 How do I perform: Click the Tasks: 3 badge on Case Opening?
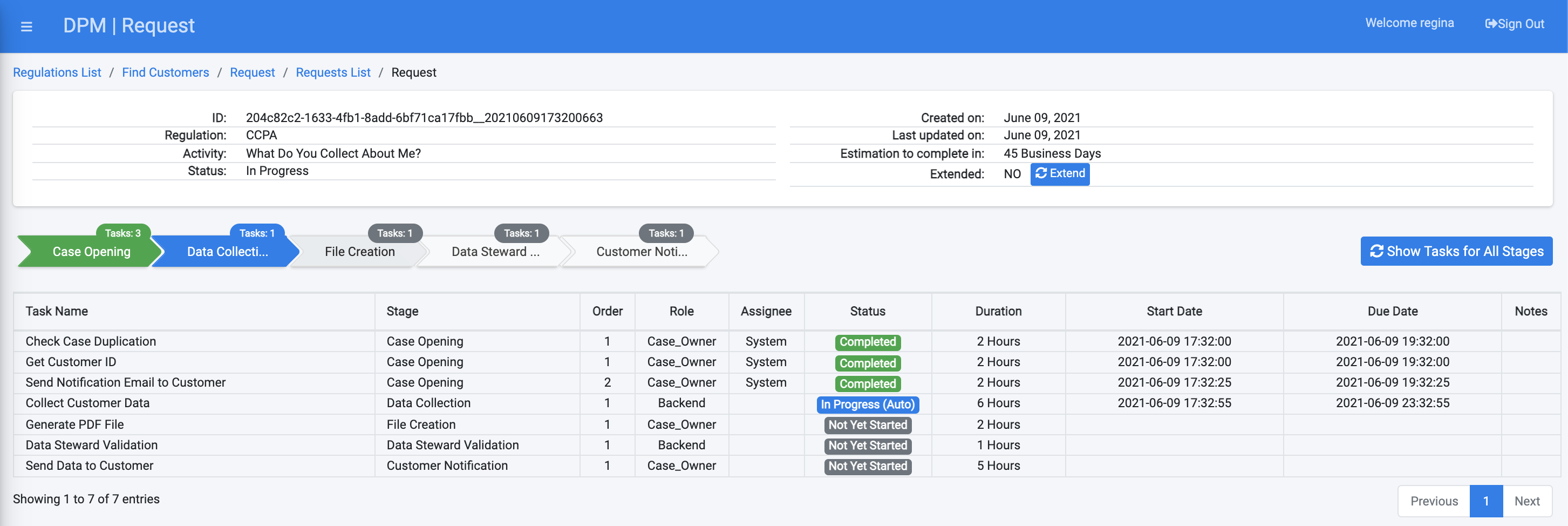(122, 233)
